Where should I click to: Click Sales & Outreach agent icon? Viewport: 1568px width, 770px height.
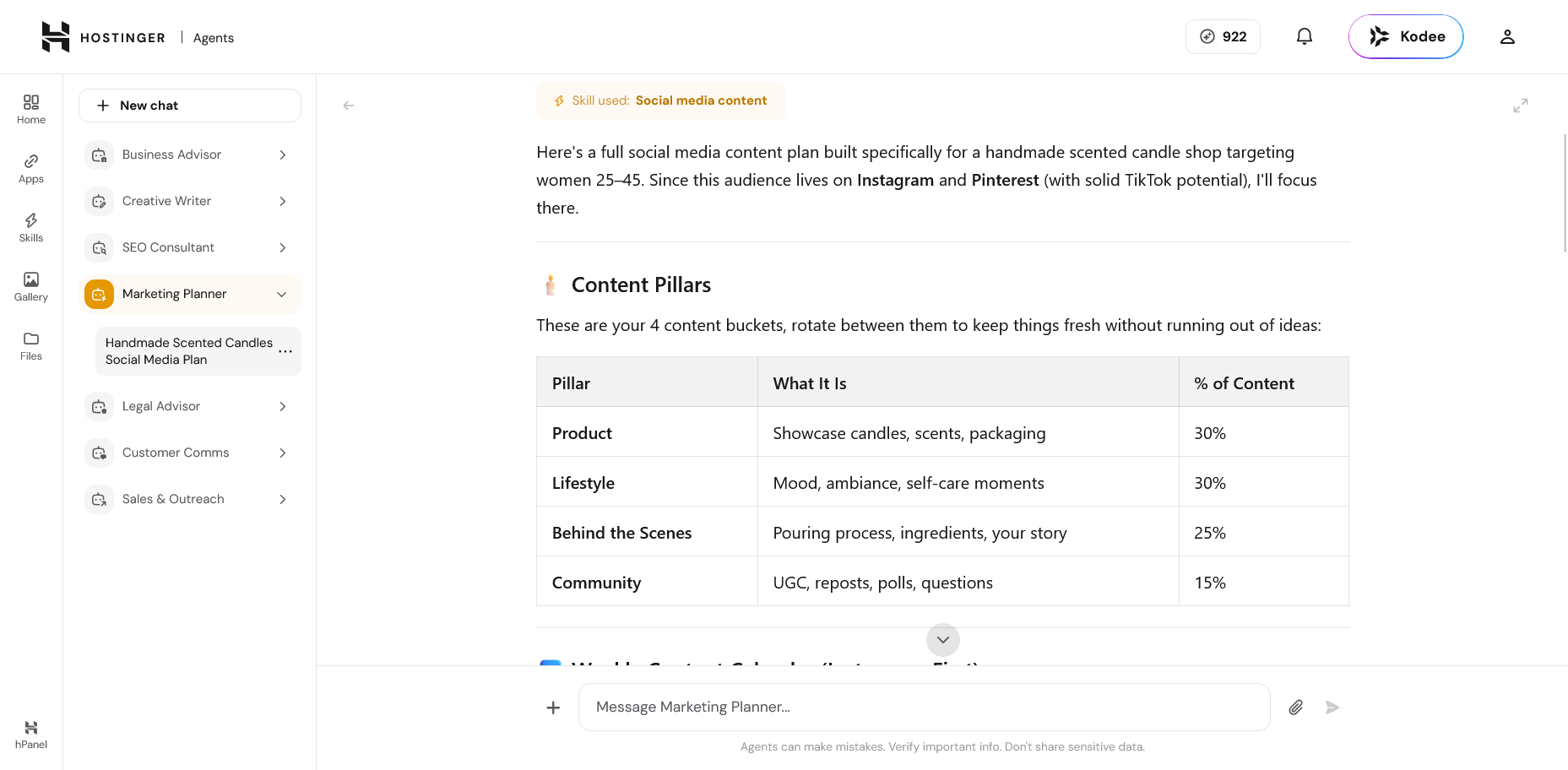99,499
